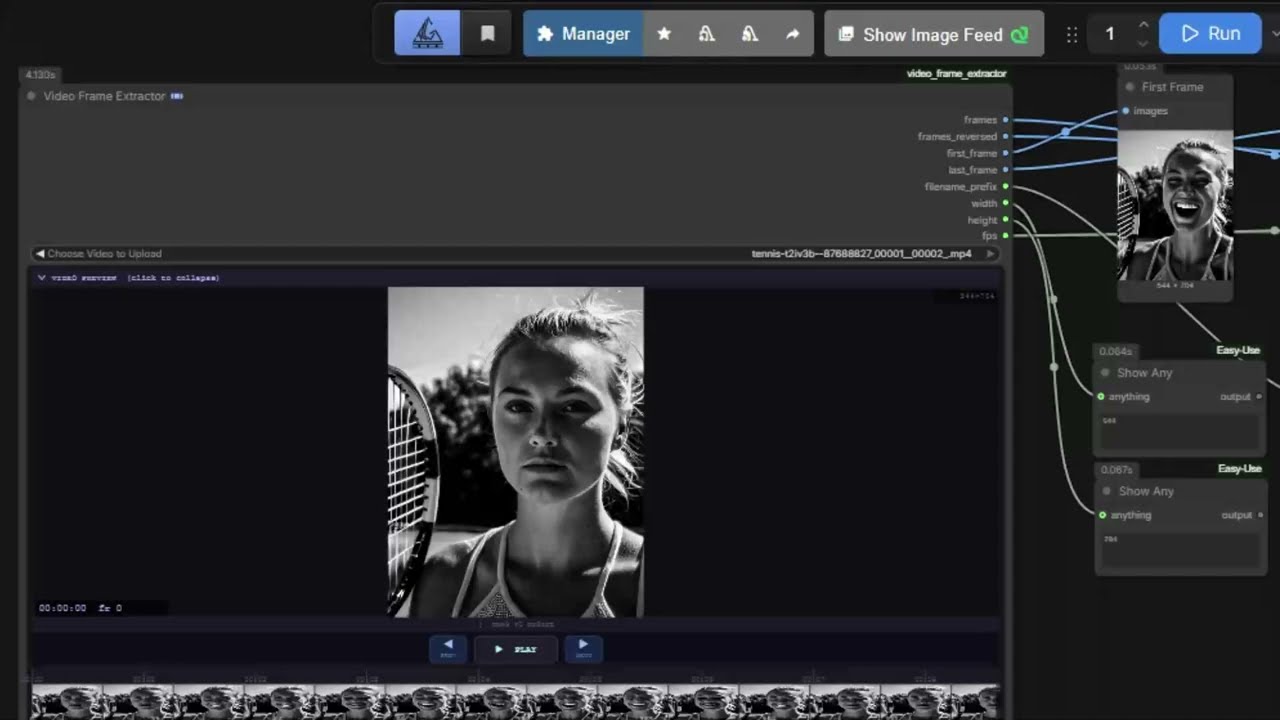
Task: Click the first_frame output socket
Action: tap(1005, 153)
